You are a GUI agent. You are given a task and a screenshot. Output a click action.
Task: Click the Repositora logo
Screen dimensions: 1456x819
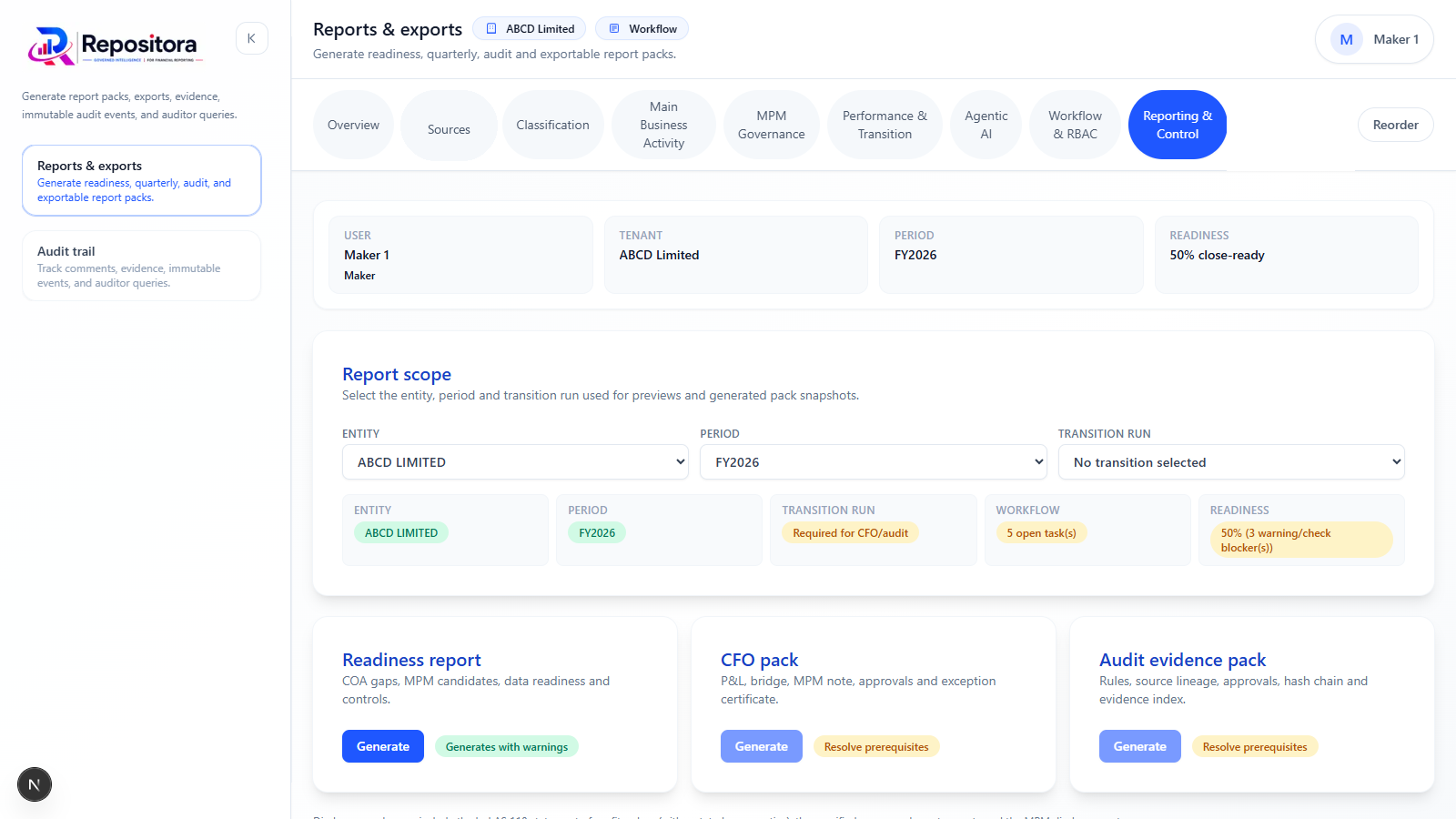[115, 45]
